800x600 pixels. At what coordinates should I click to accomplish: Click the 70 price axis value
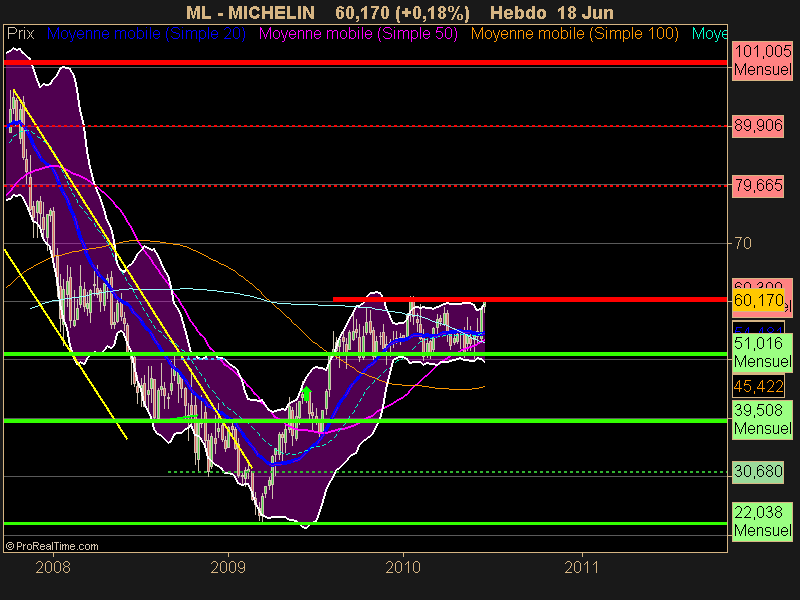tap(743, 243)
